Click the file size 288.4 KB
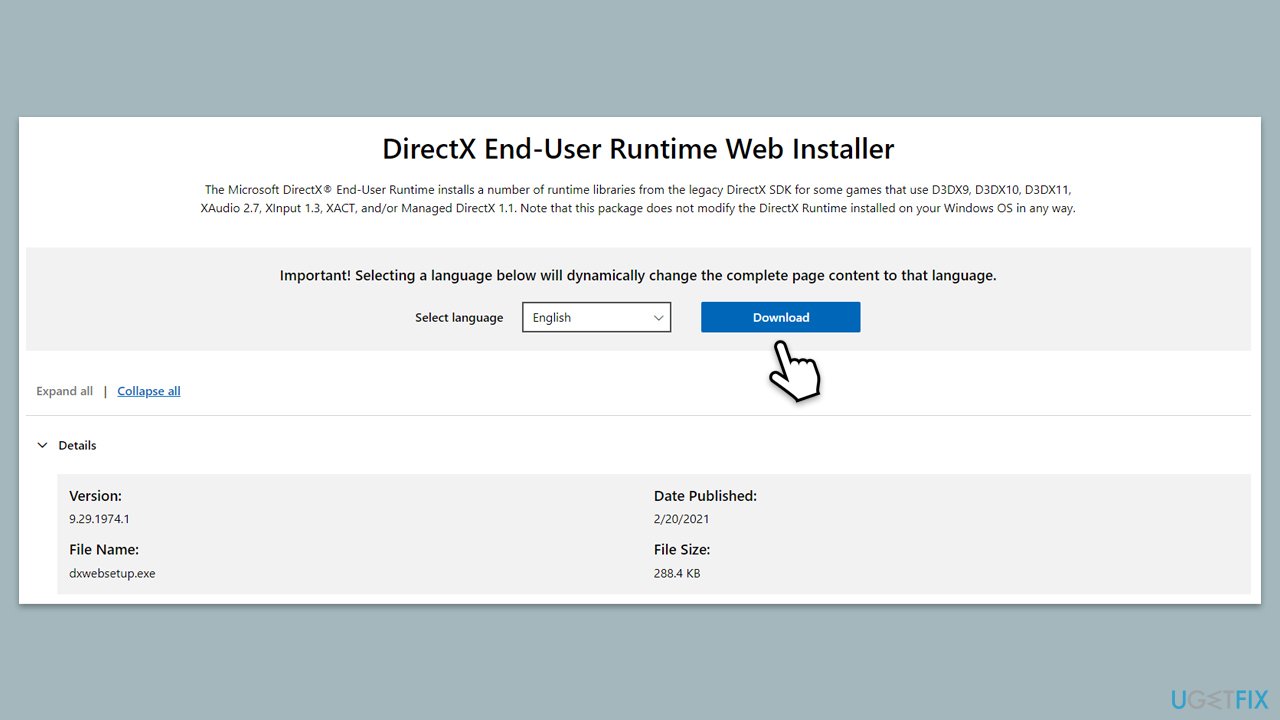1280x720 pixels. click(677, 573)
